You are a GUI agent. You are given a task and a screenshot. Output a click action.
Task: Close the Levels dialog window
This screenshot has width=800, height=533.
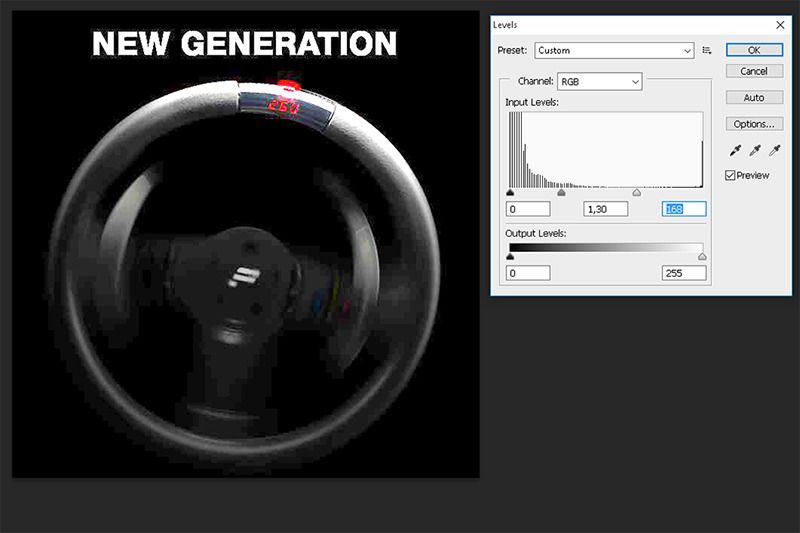(780, 23)
